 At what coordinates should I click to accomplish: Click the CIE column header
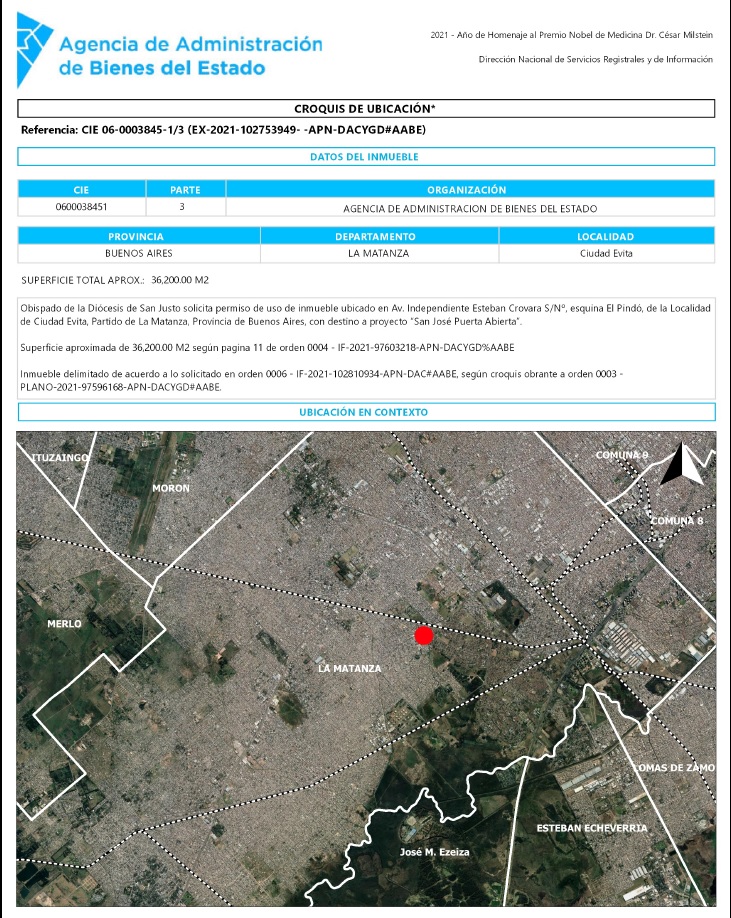pos(82,190)
